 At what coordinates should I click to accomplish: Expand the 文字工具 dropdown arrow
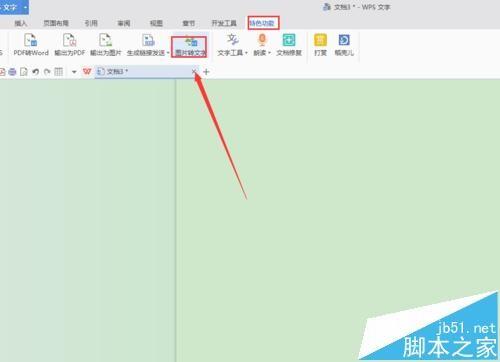point(246,53)
